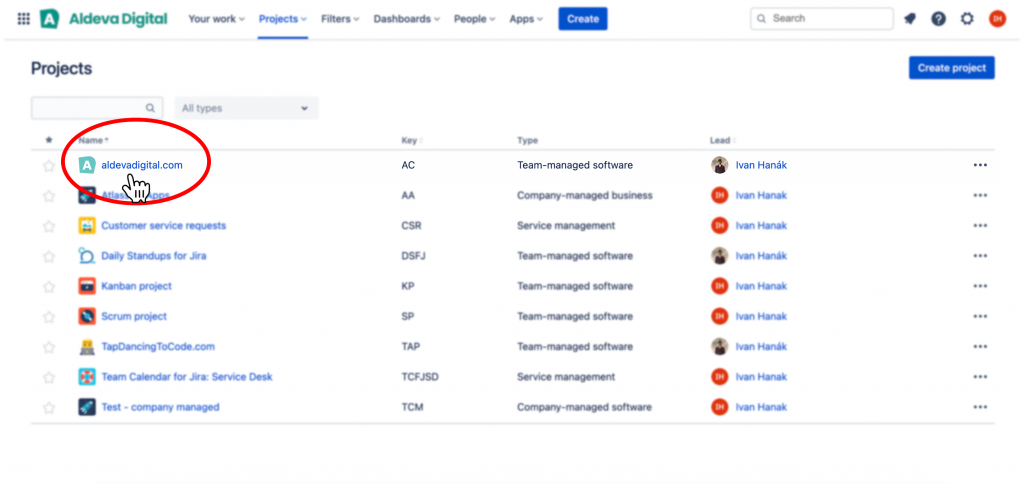Screen dimensions: 1024x484
Task: Sort projects by Lead column
Action: [x=722, y=140]
